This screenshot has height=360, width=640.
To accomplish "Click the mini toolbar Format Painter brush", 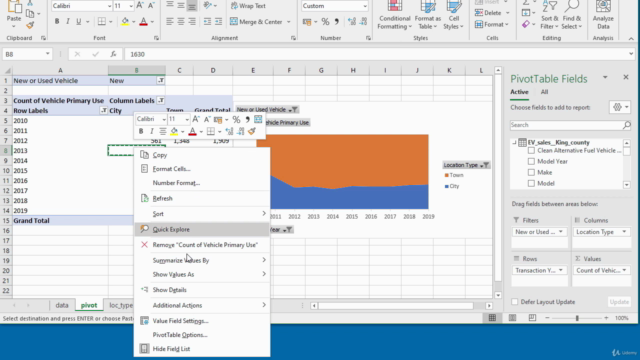I will point(252,131).
